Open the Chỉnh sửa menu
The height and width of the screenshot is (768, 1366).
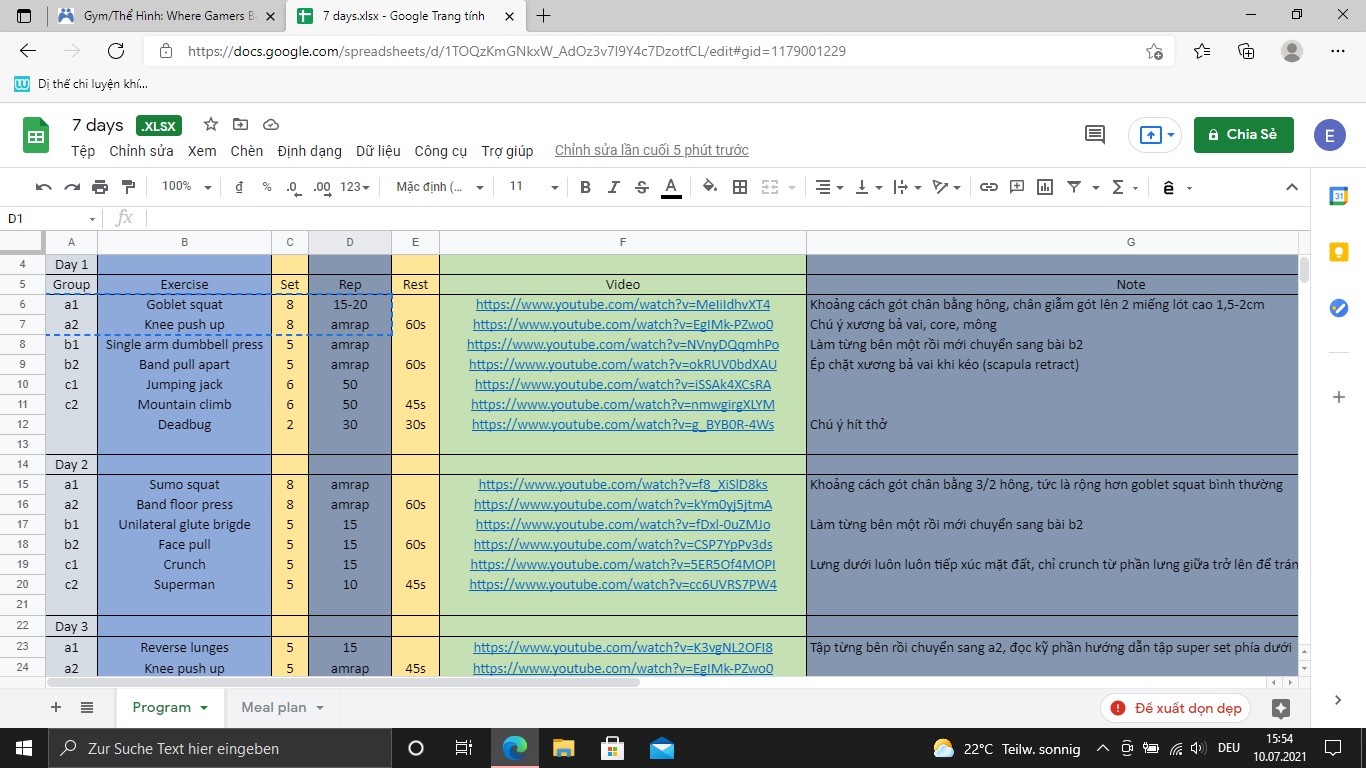(x=141, y=150)
